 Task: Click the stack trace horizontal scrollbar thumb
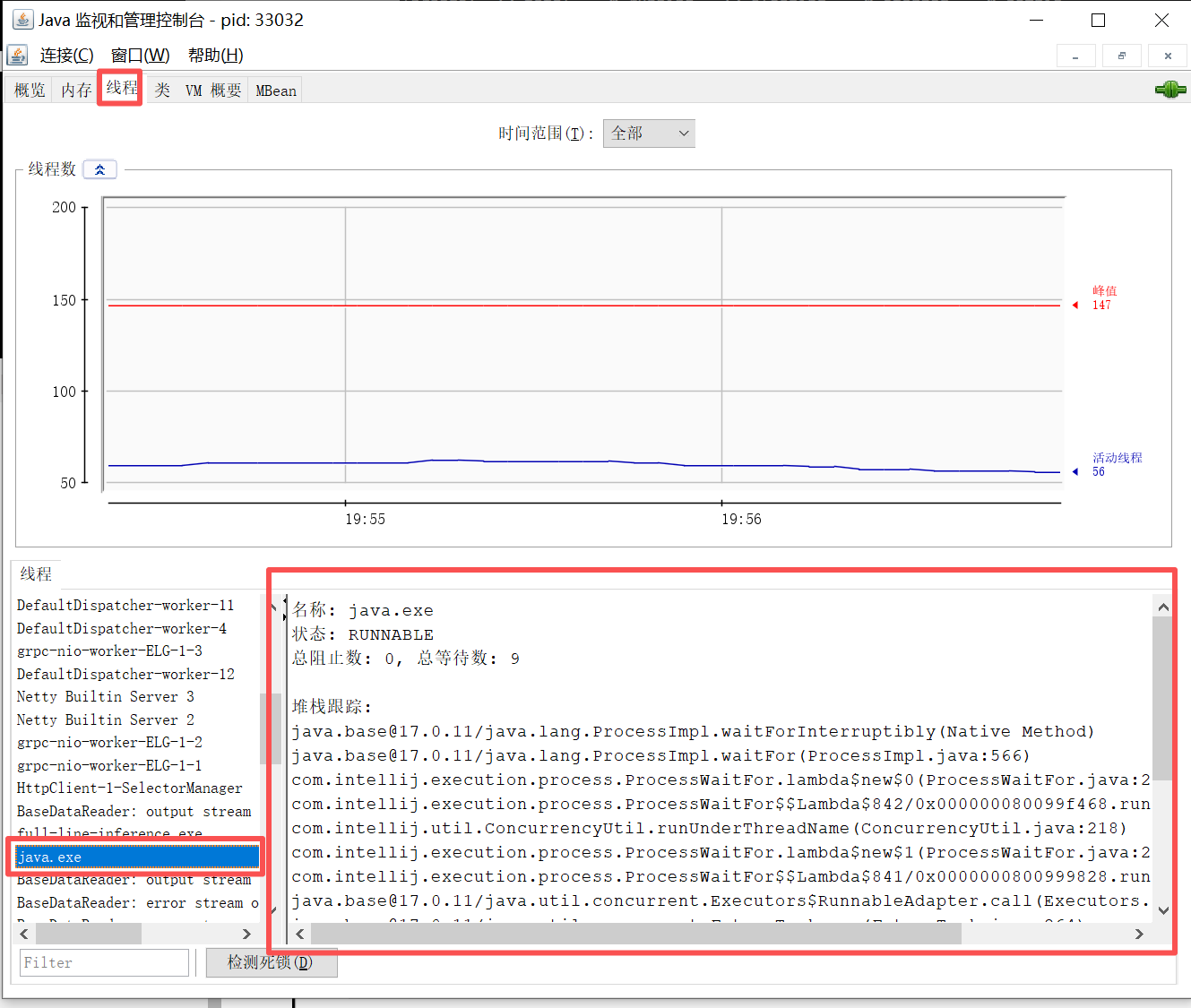coord(636,934)
